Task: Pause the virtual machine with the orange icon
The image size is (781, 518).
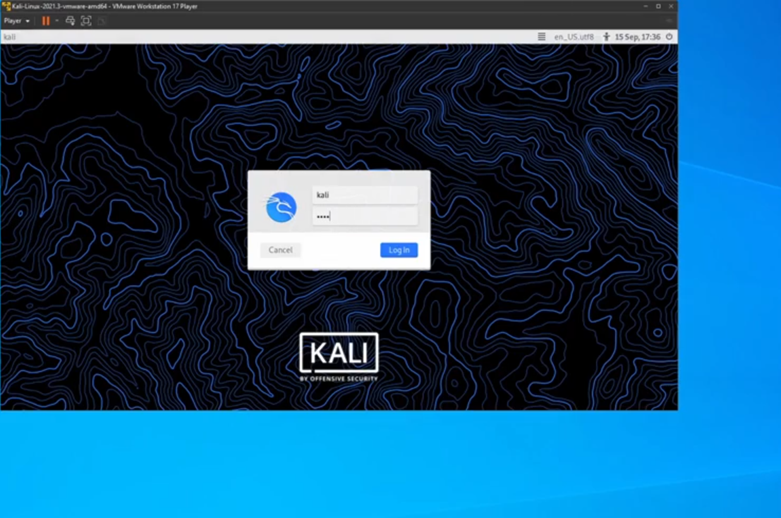Action: click(x=46, y=21)
